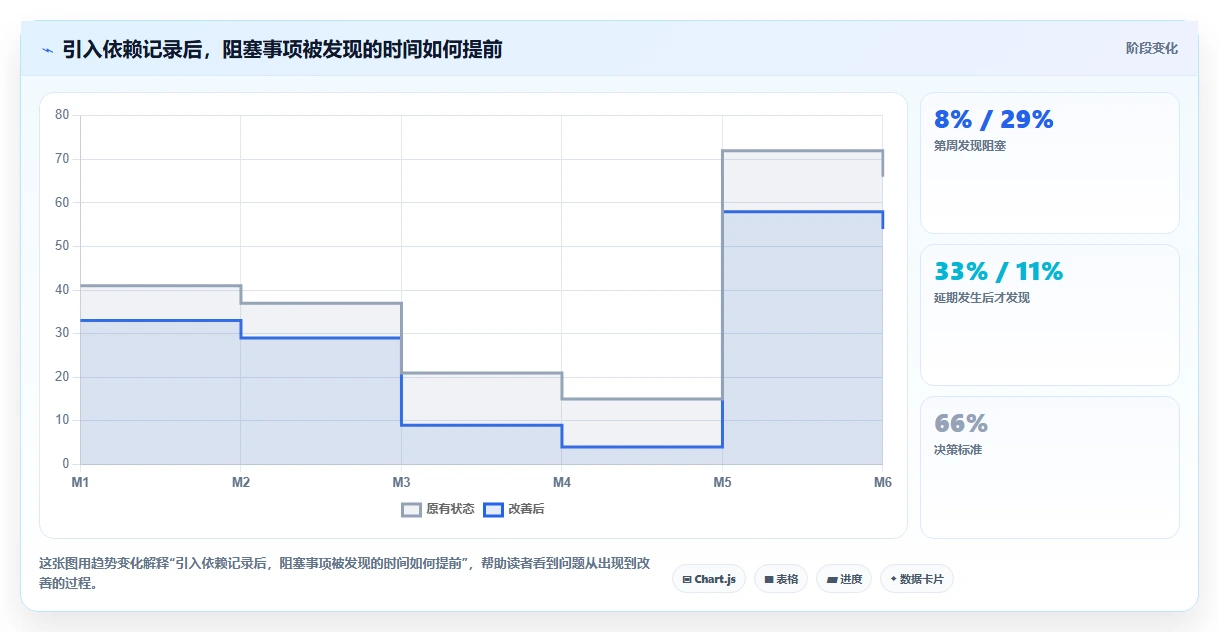Select the 表格 tag
Screen dimensions: 1219x632
[x=781, y=579]
